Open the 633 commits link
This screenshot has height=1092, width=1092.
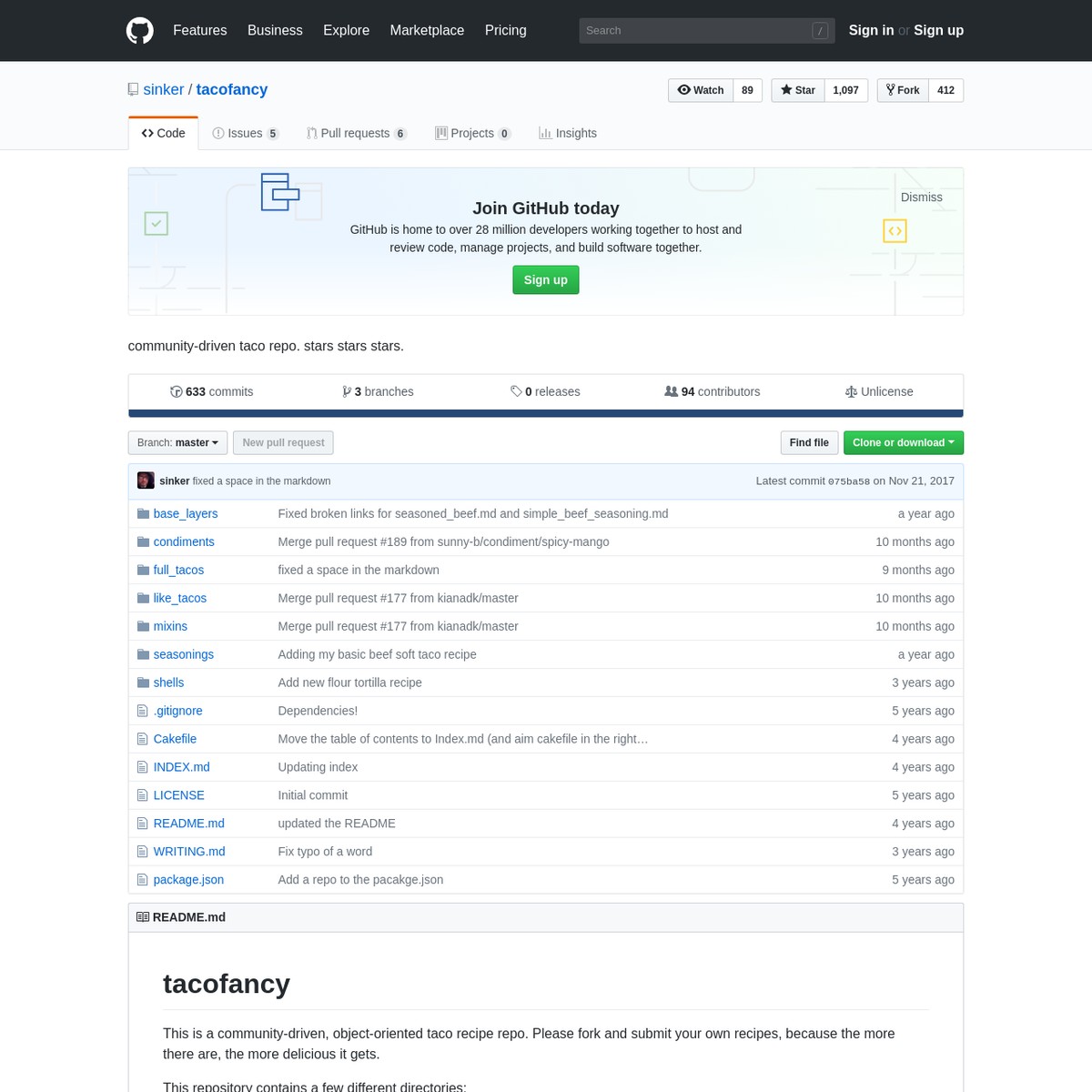[212, 391]
